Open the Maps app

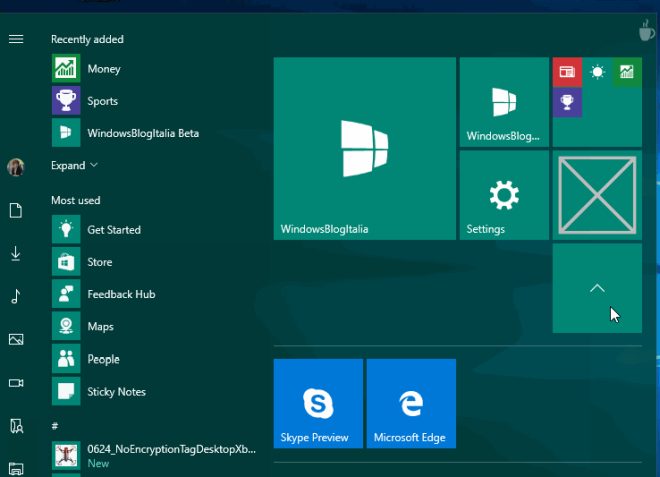coord(154,326)
